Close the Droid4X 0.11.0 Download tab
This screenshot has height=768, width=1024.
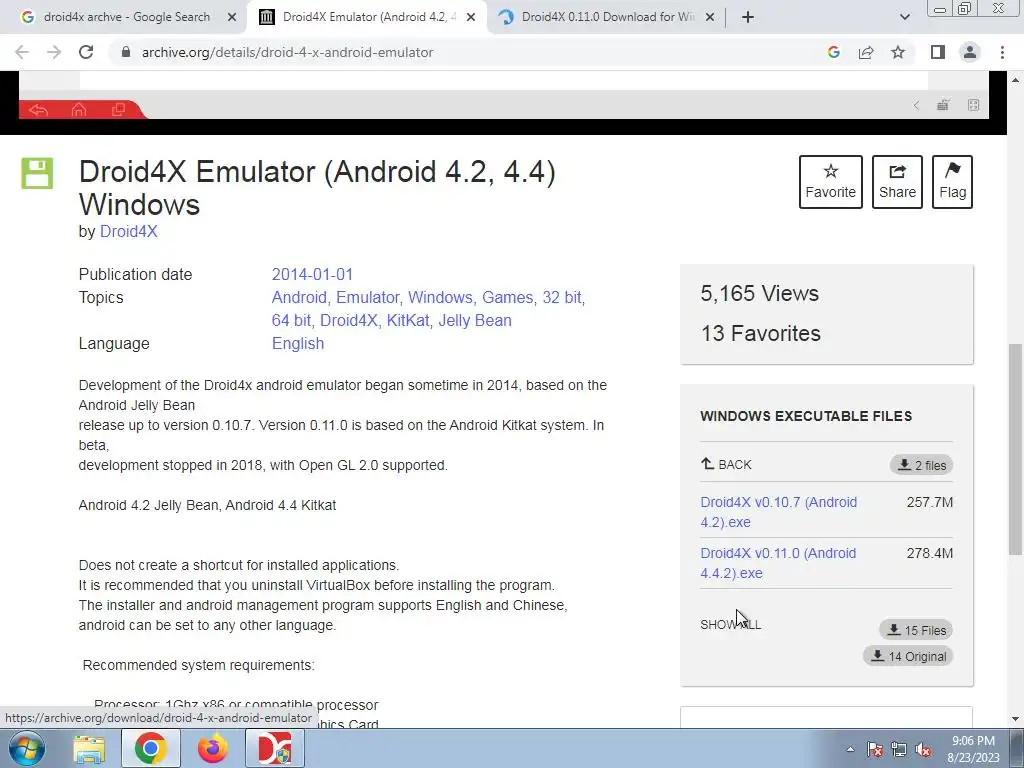(710, 18)
